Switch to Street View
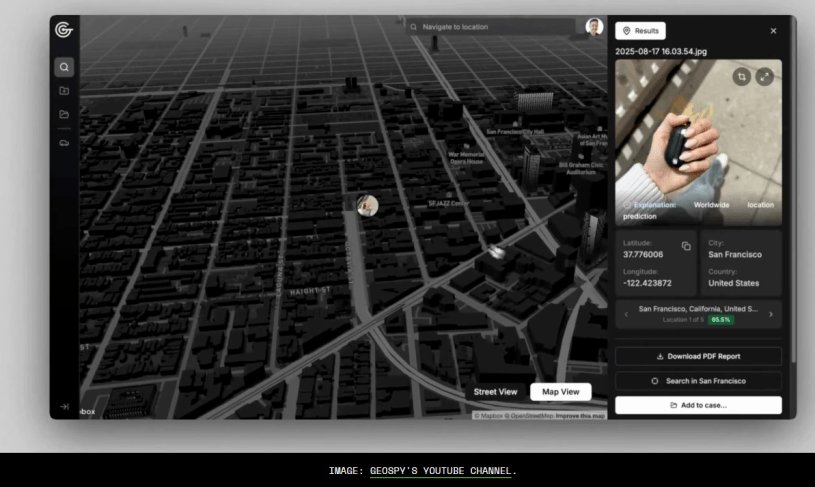Image resolution: width=815 pixels, height=487 pixels. (x=495, y=392)
